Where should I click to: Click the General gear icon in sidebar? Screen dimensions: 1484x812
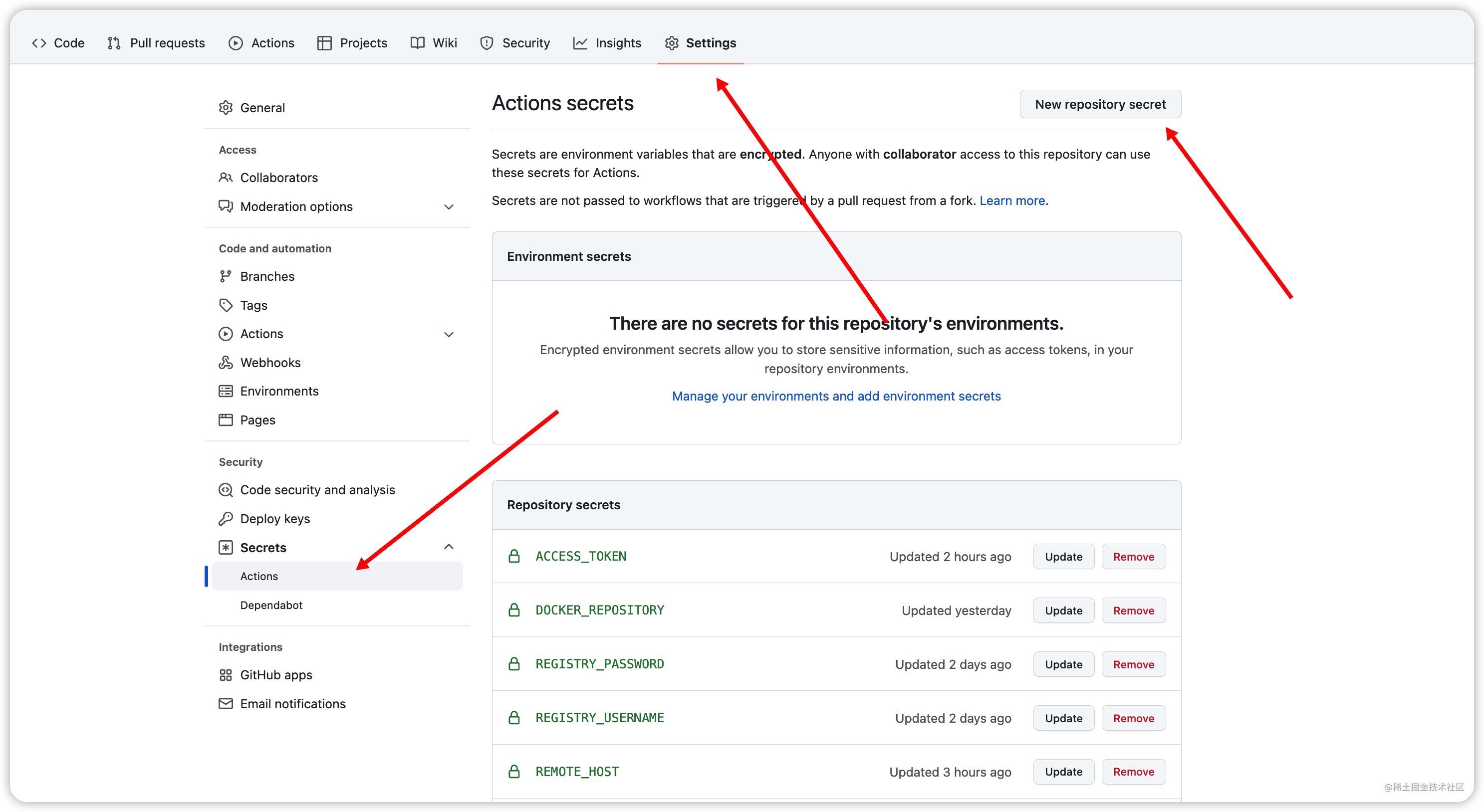226,108
